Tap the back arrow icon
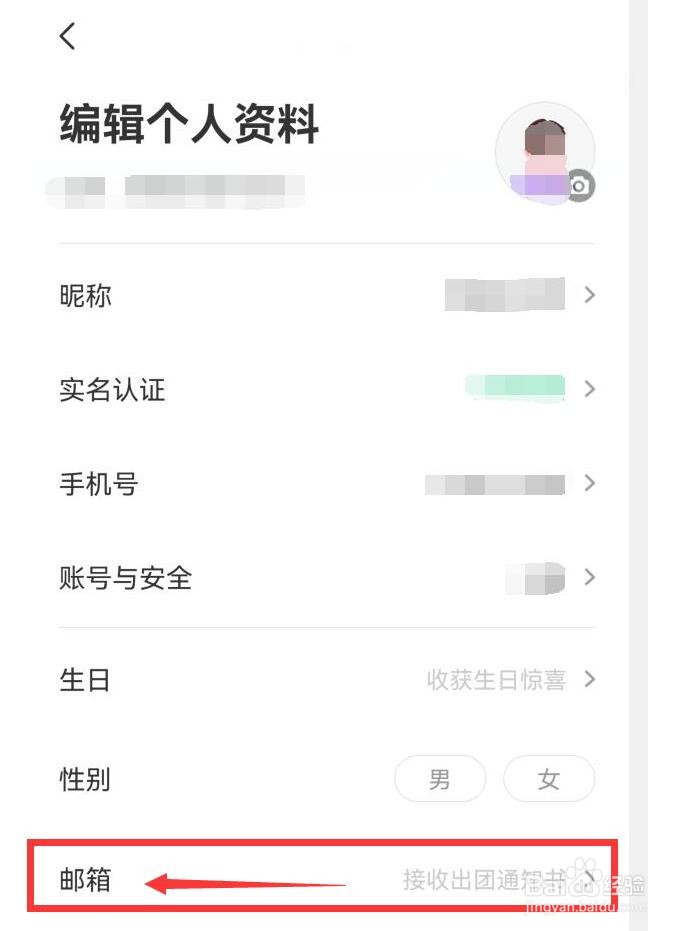This screenshot has width=684, height=931. pyautogui.click(x=68, y=36)
